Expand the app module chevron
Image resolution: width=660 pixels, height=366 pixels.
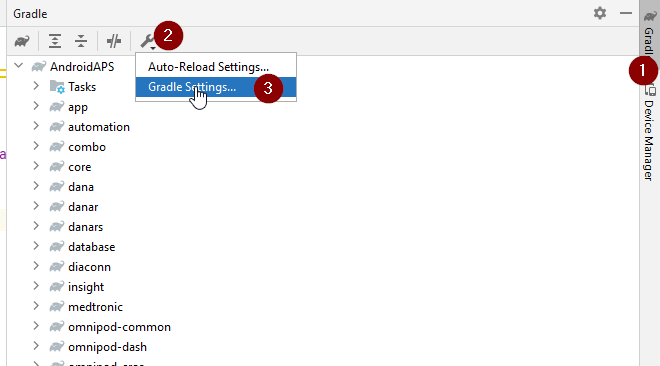pos(36,106)
